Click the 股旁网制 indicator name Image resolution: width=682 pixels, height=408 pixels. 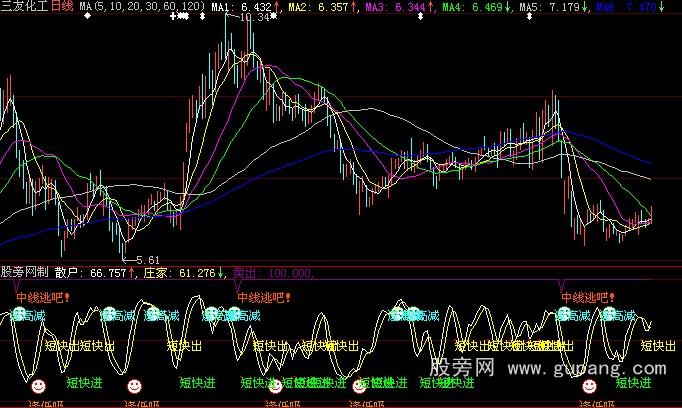coord(24,272)
